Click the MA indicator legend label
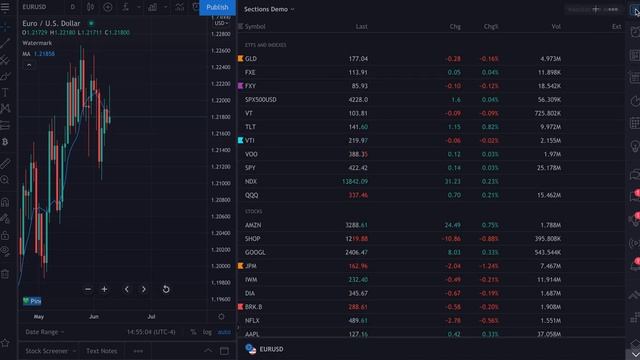Viewport: 640px width, 360px height. click(27, 54)
